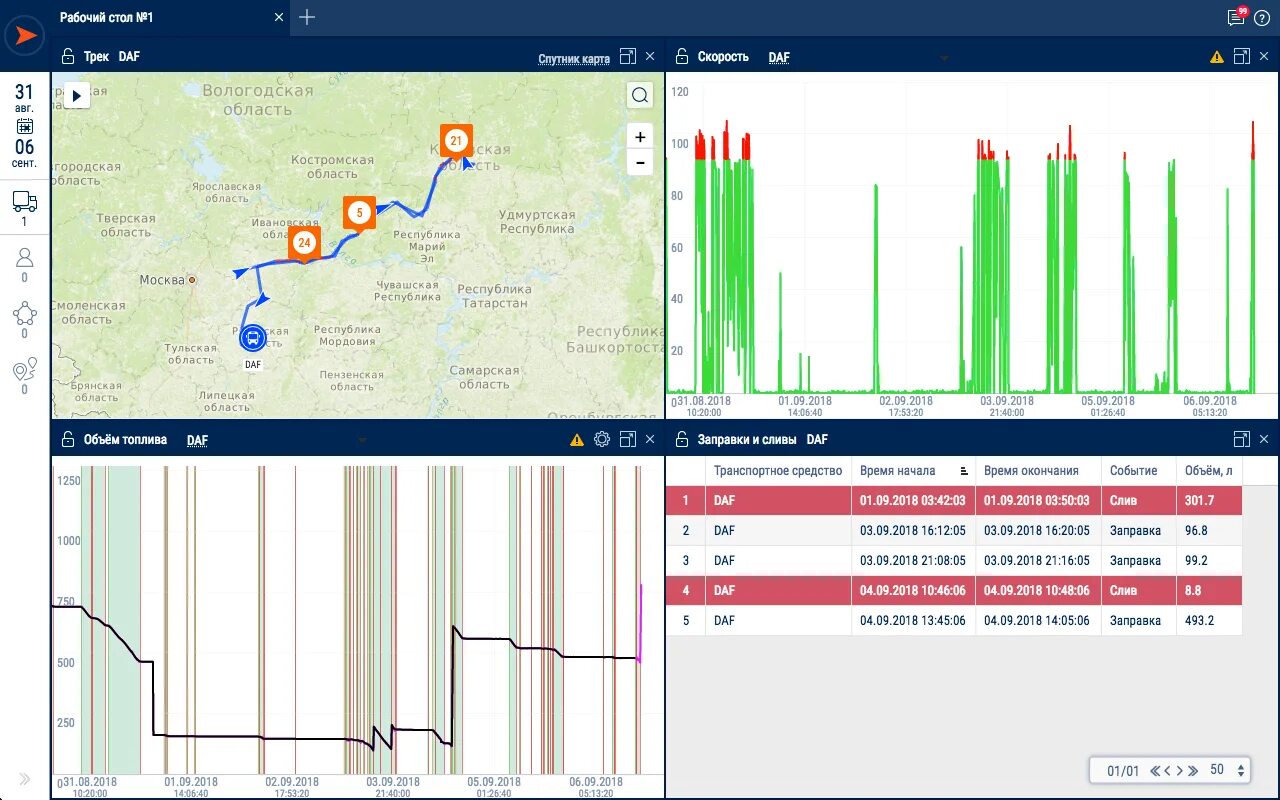Pop out the Объём топлива panel
The height and width of the screenshot is (800, 1280).
(628, 439)
